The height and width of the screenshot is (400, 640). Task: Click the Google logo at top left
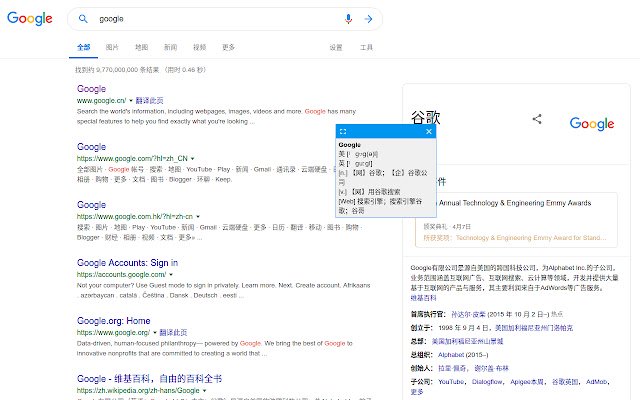pos(30,19)
